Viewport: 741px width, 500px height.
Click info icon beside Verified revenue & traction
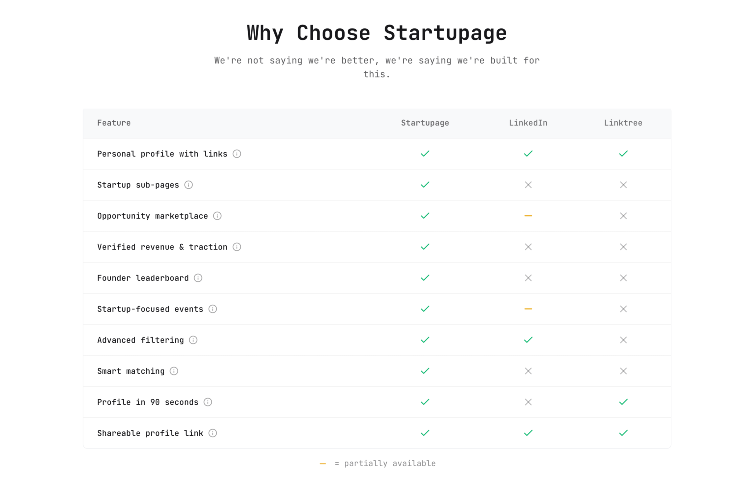click(237, 247)
